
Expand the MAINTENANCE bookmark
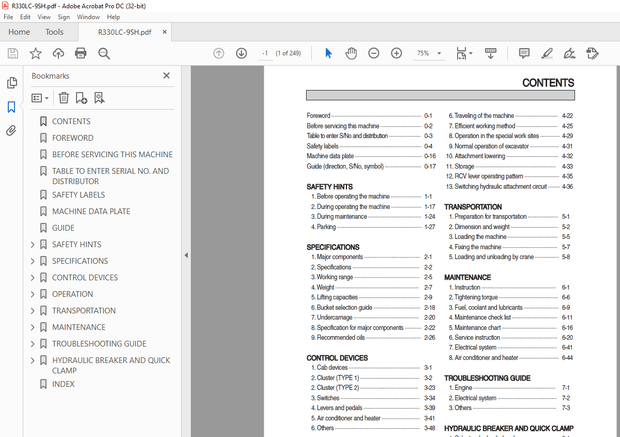(33, 328)
